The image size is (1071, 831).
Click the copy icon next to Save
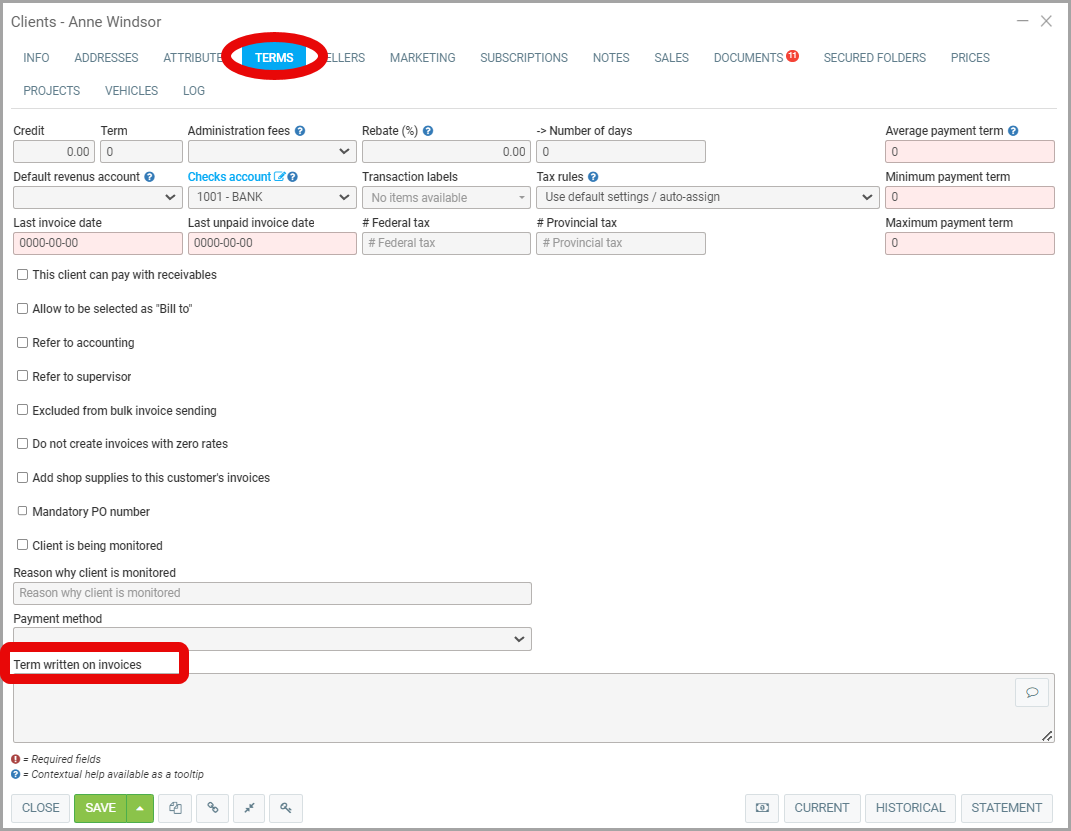coord(175,808)
